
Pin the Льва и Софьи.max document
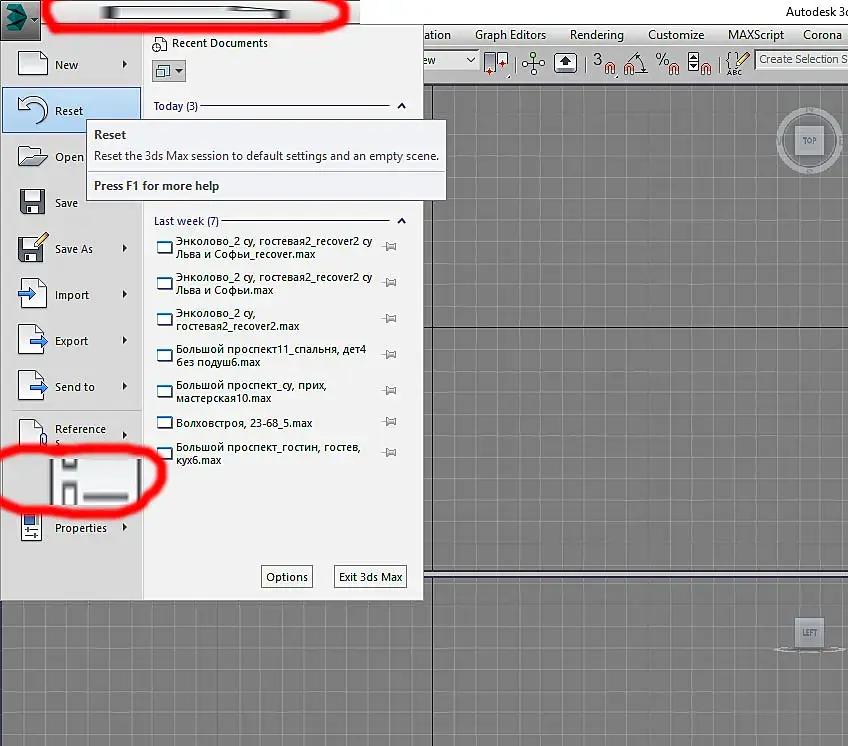pyautogui.click(x=390, y=282)
